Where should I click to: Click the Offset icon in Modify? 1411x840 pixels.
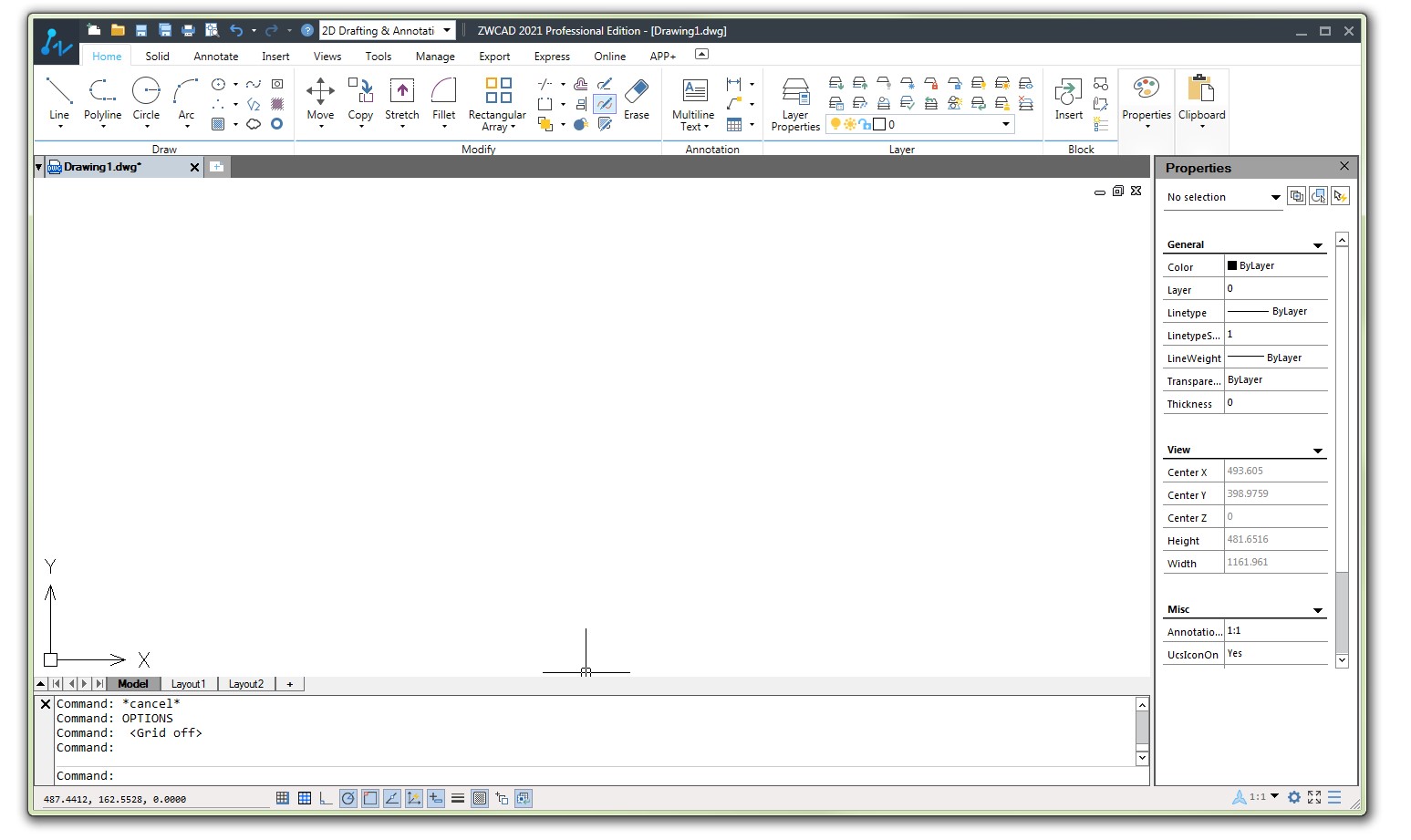581,84
